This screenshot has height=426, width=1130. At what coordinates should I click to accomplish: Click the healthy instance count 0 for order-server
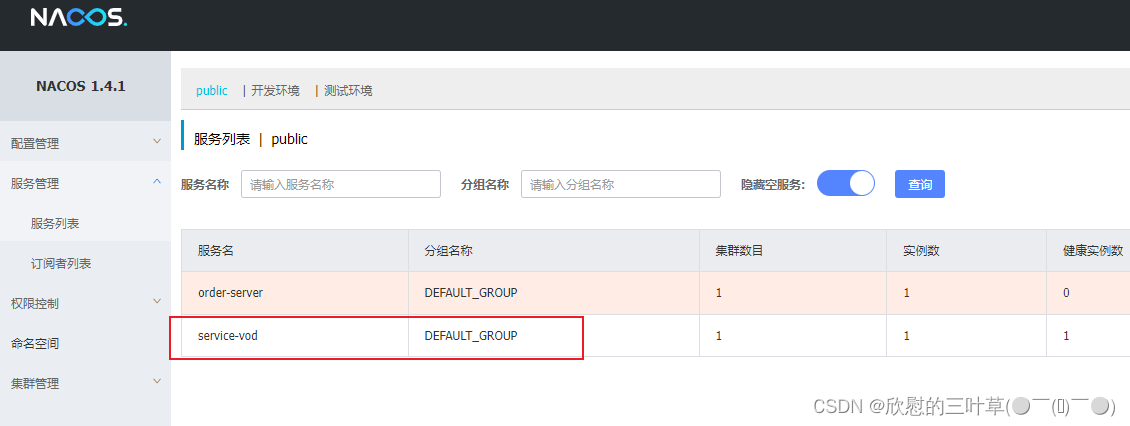[x=1067, y=293]
